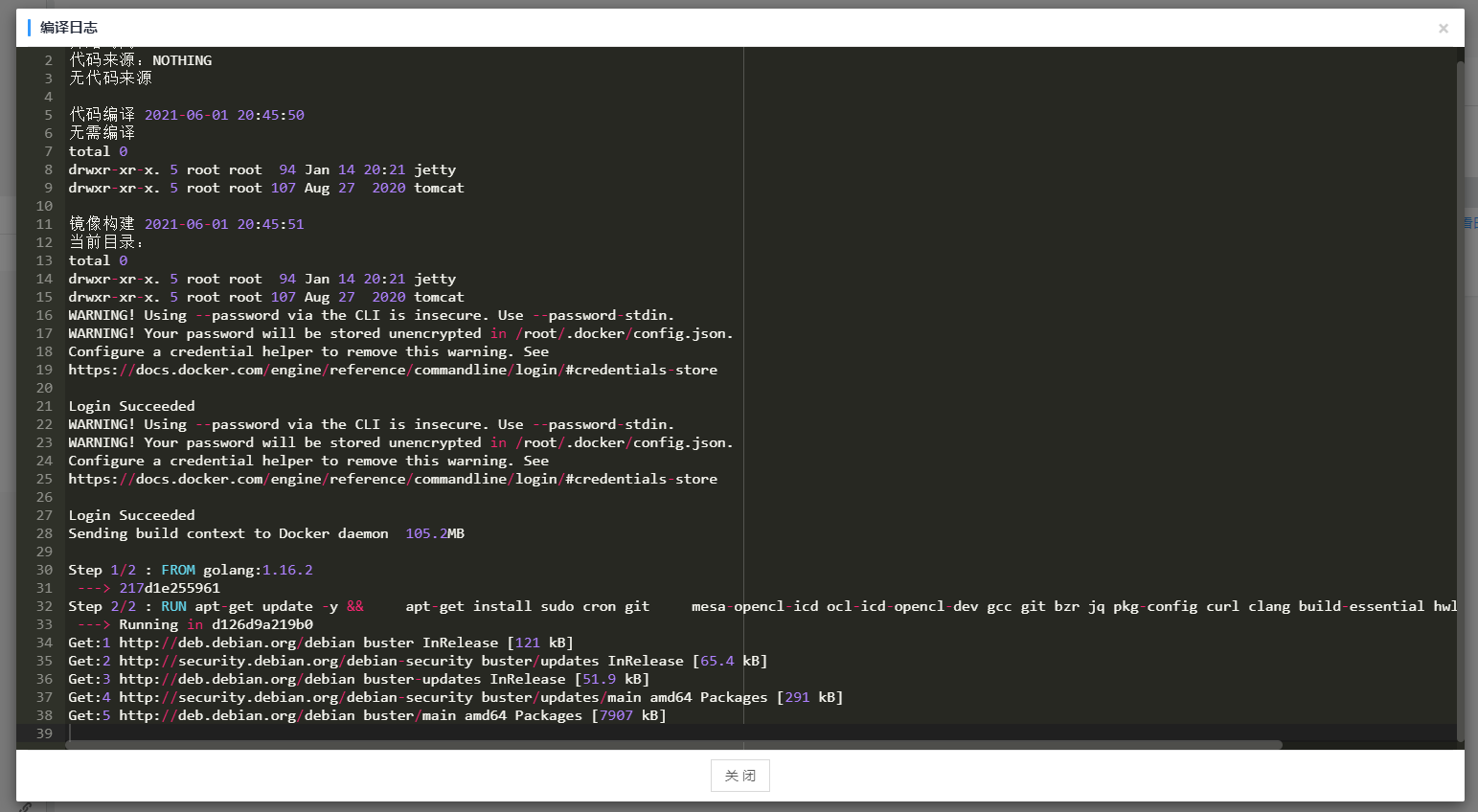Click line number 39 in the gutter
This screenshot has width=1478, height=812.
(44, 733)
